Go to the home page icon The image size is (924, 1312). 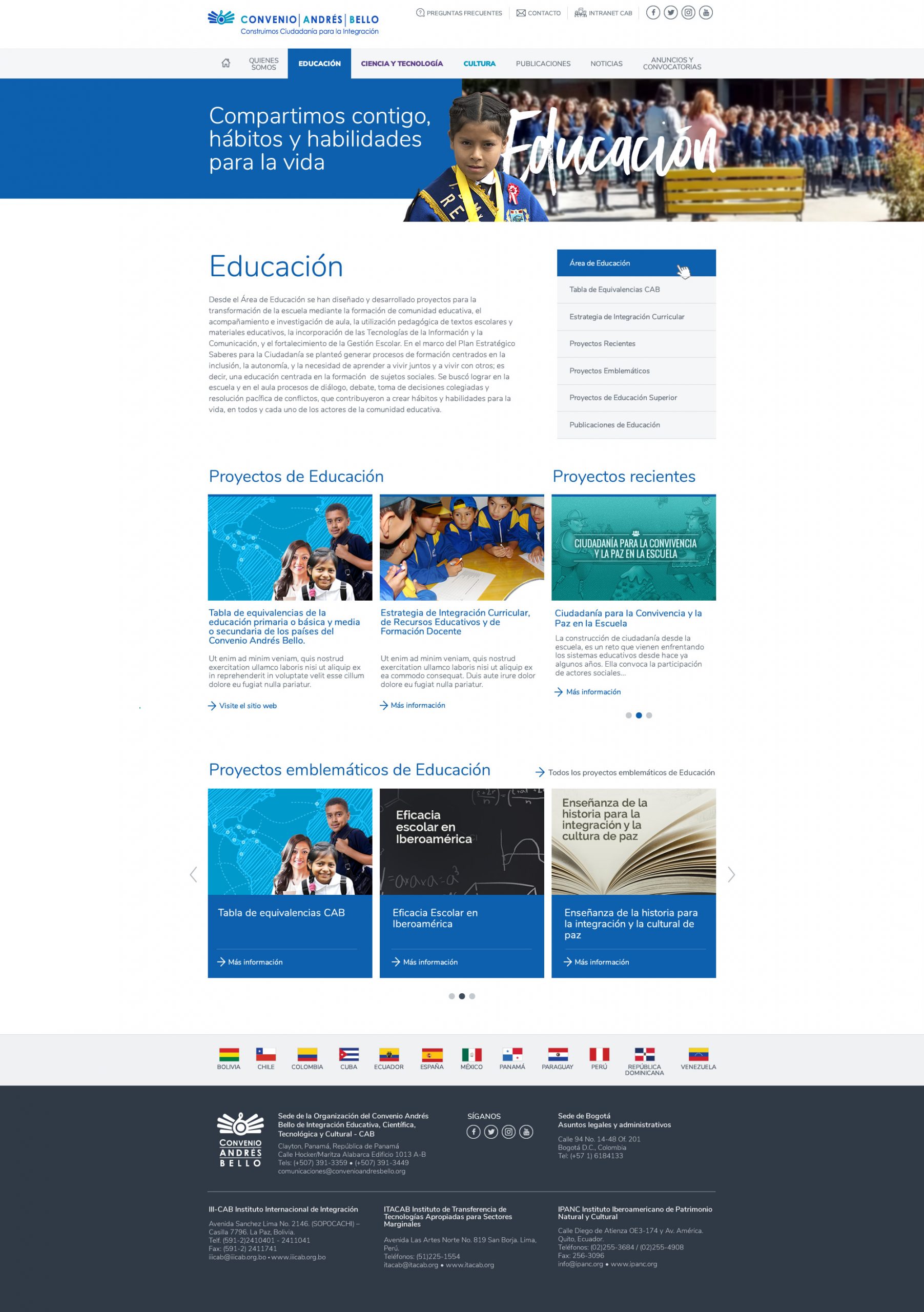(x=225, y=64)
